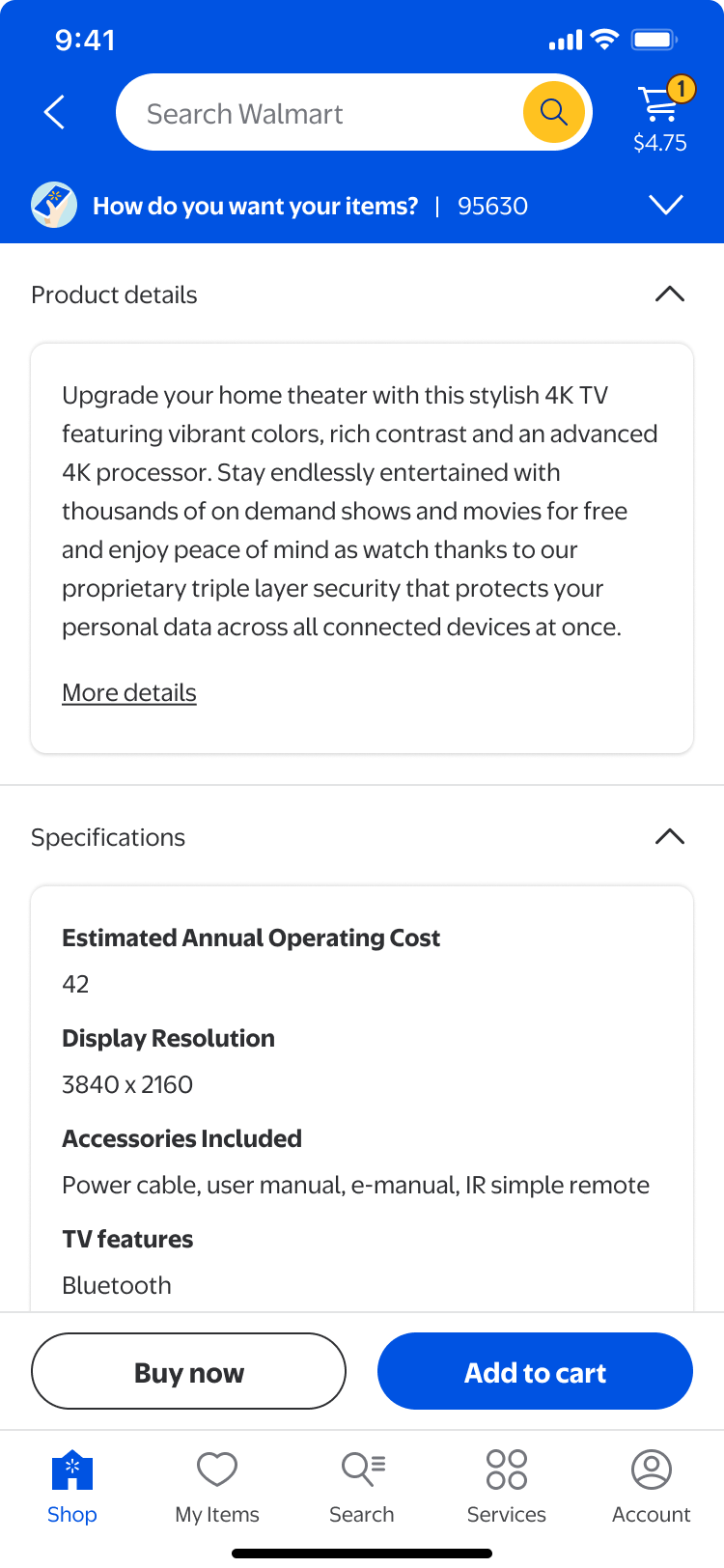Expand How do you want your items chevron

pyautogui.click(x=666, y=205)
